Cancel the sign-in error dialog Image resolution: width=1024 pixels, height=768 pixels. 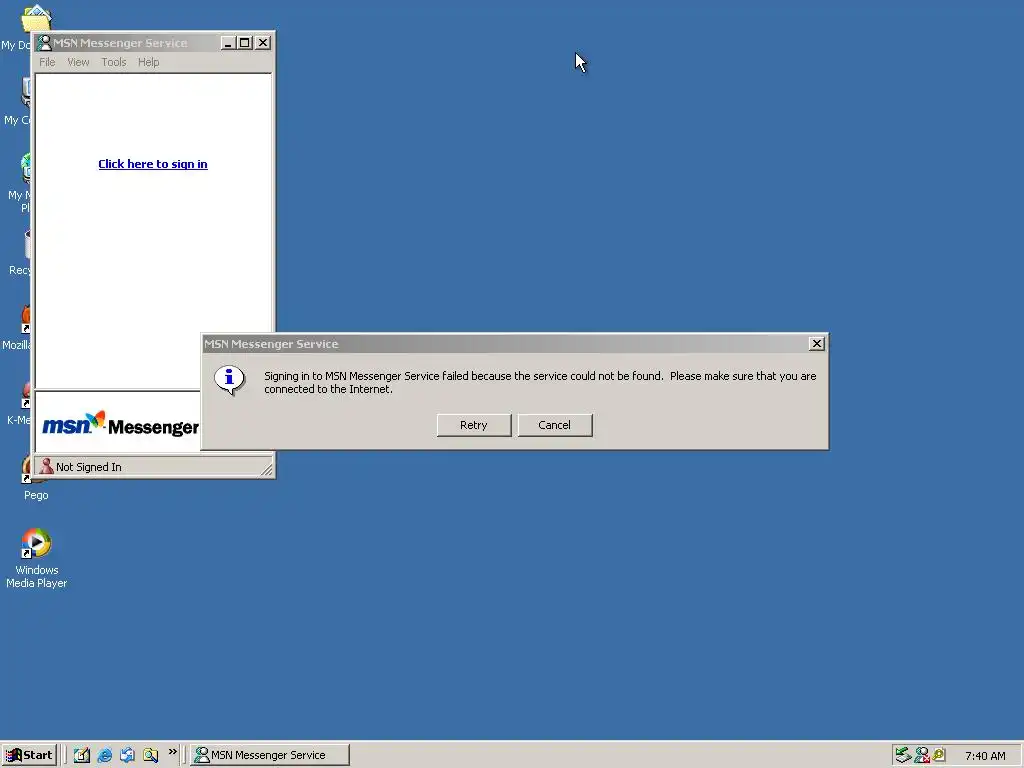point(554,425)
